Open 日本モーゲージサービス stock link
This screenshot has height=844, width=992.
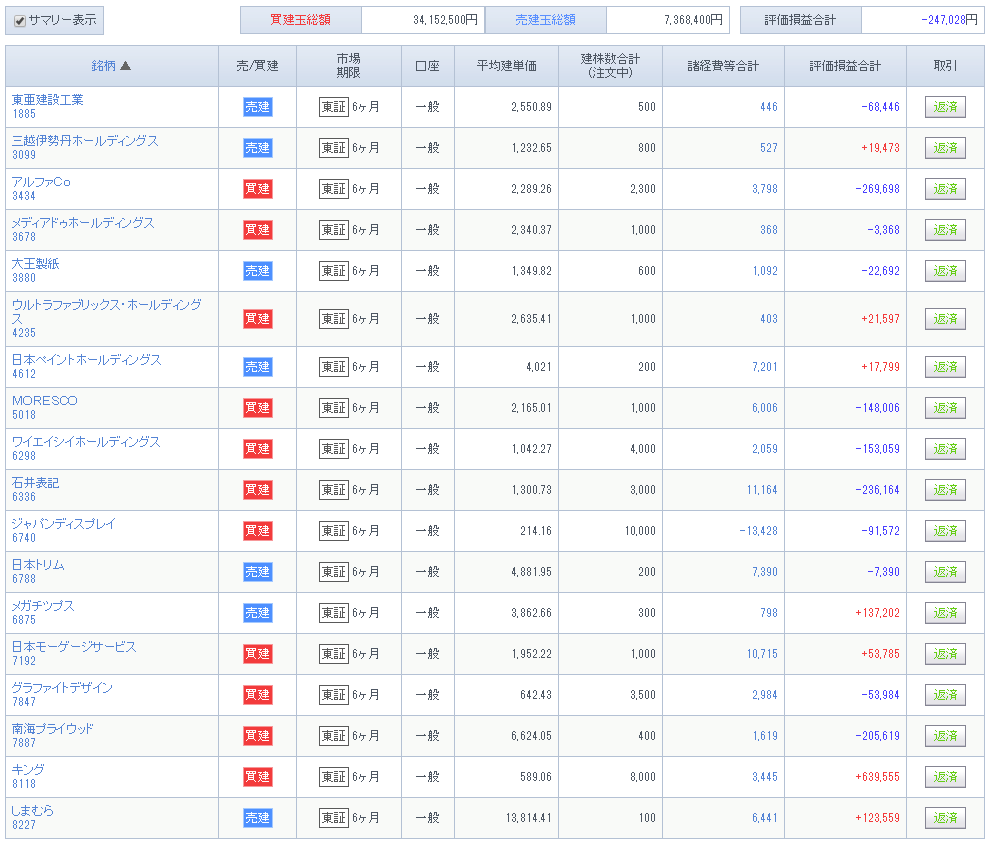[74, 647]
